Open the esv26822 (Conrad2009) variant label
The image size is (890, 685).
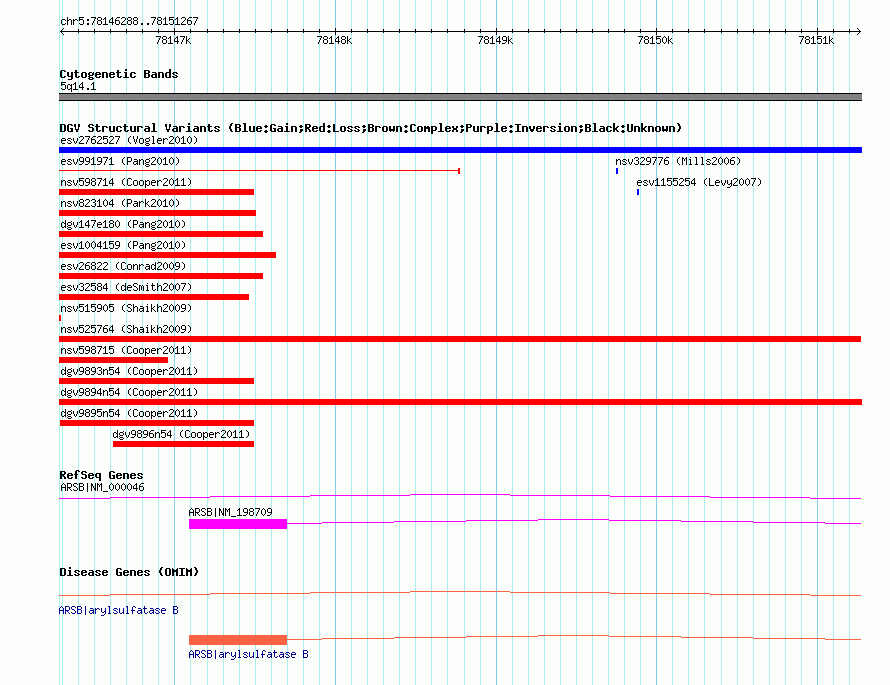pyautogui.click(x=123, y=266)
